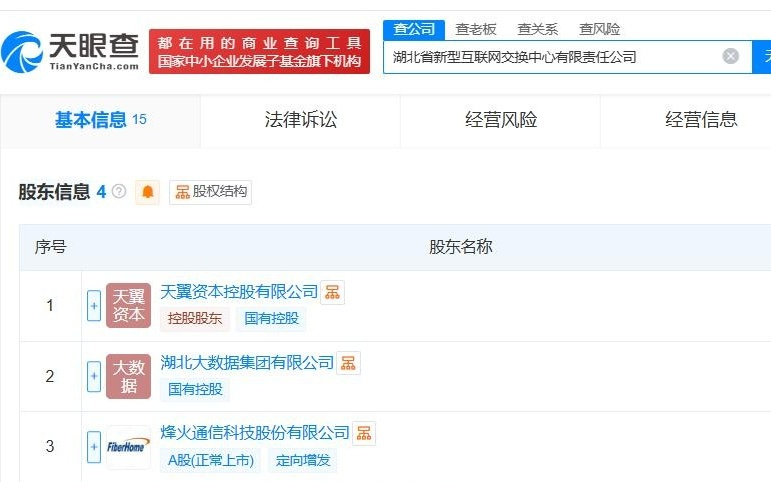
Task: Select the 天翼资本 company logo thumbnail
Action: point(128,305)
